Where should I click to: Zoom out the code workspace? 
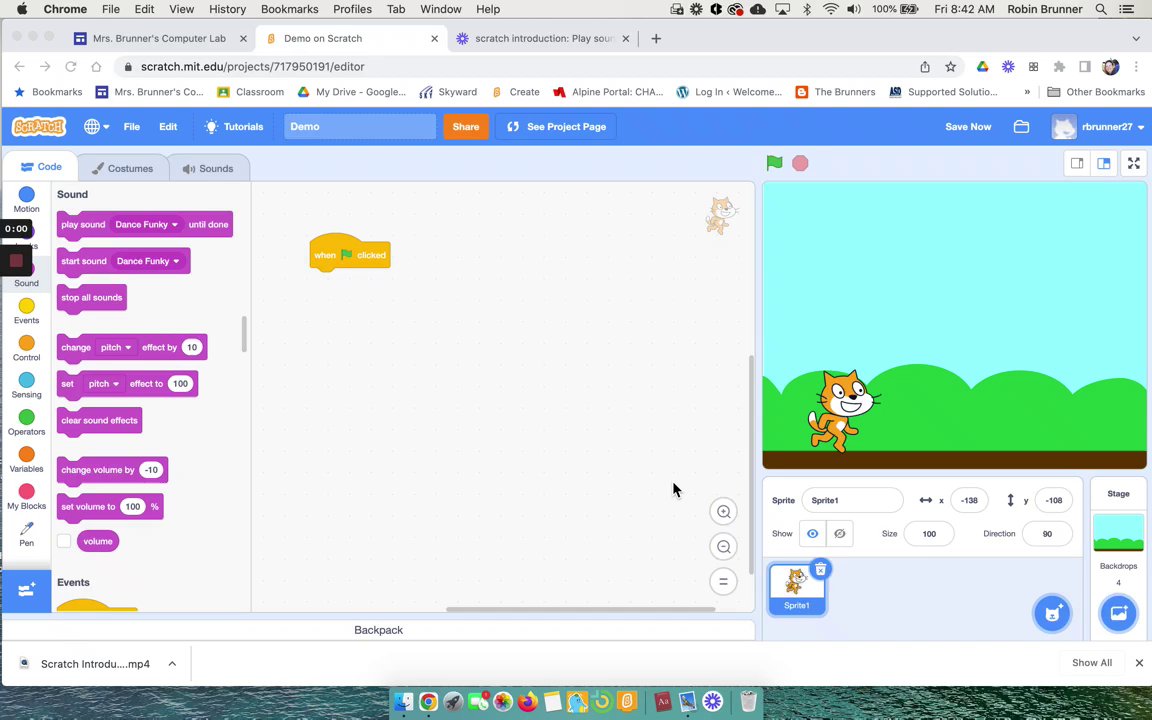[724, 547]
